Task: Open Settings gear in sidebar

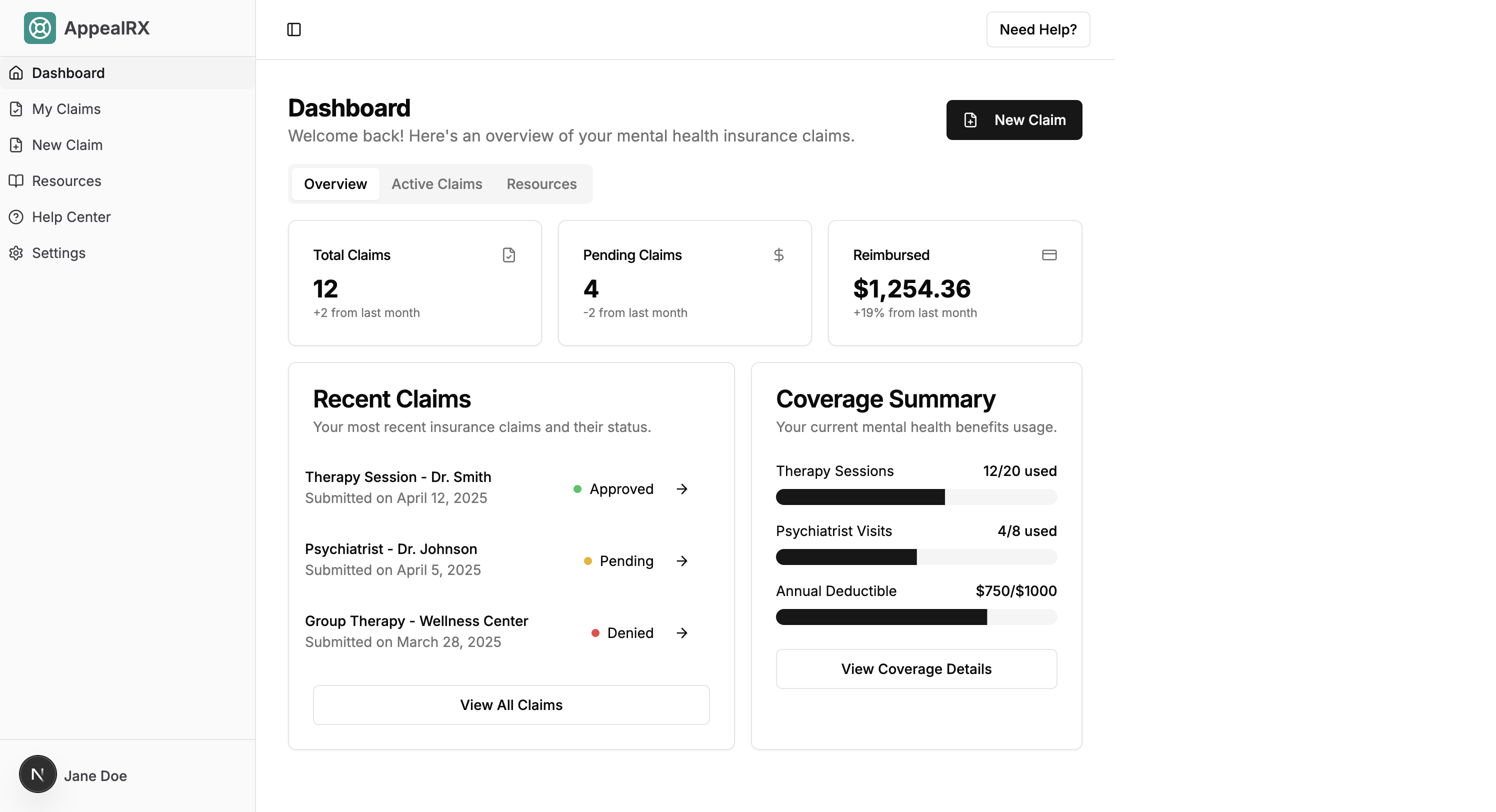Action: 16,253
